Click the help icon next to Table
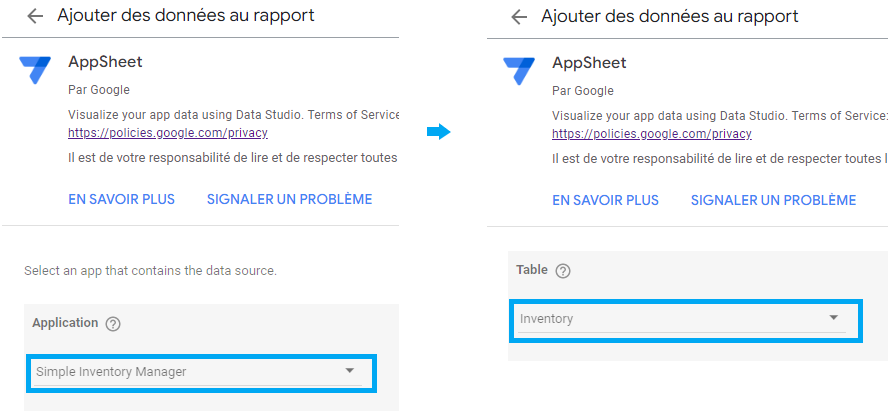888x411 pixels. click(x=562, y=271)
